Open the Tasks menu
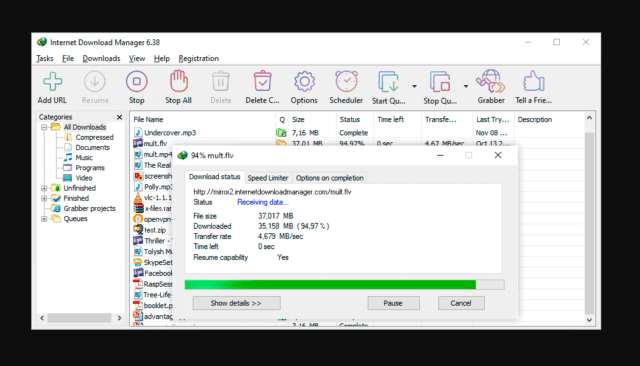Image resolution: width=640 pixels, height=366 pixels. (x=44, y=58)
